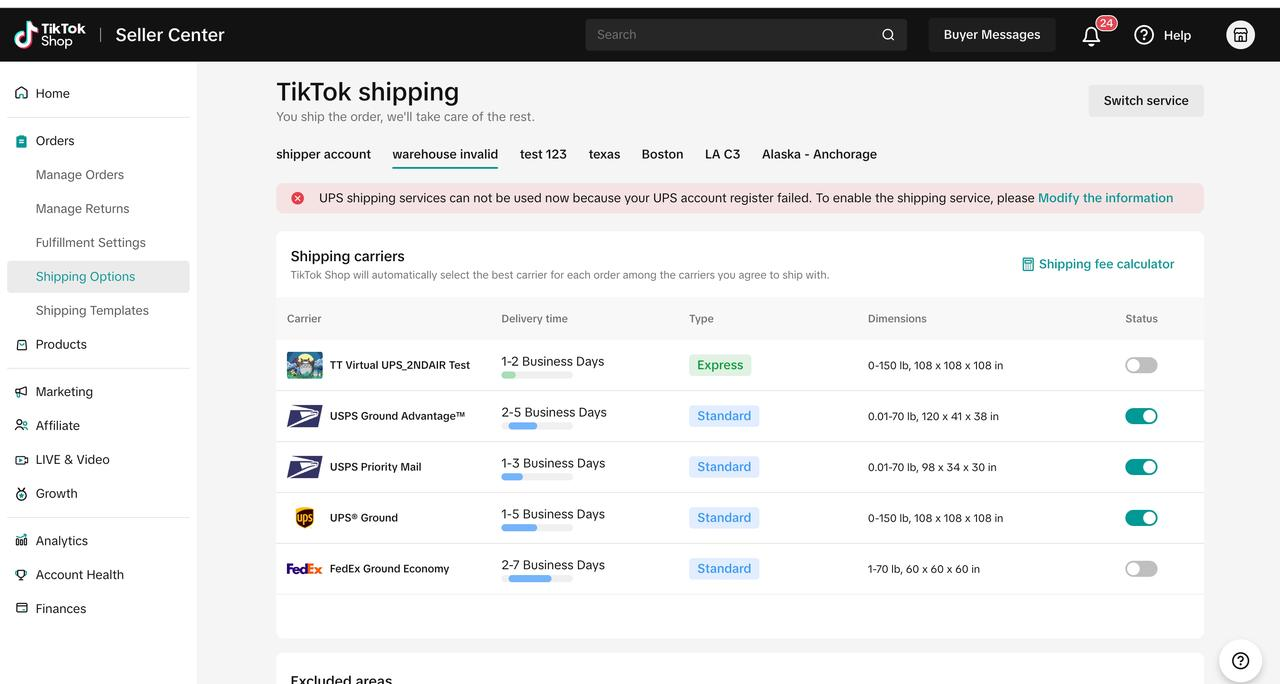Click the Modify the information link

(1105, 198)
